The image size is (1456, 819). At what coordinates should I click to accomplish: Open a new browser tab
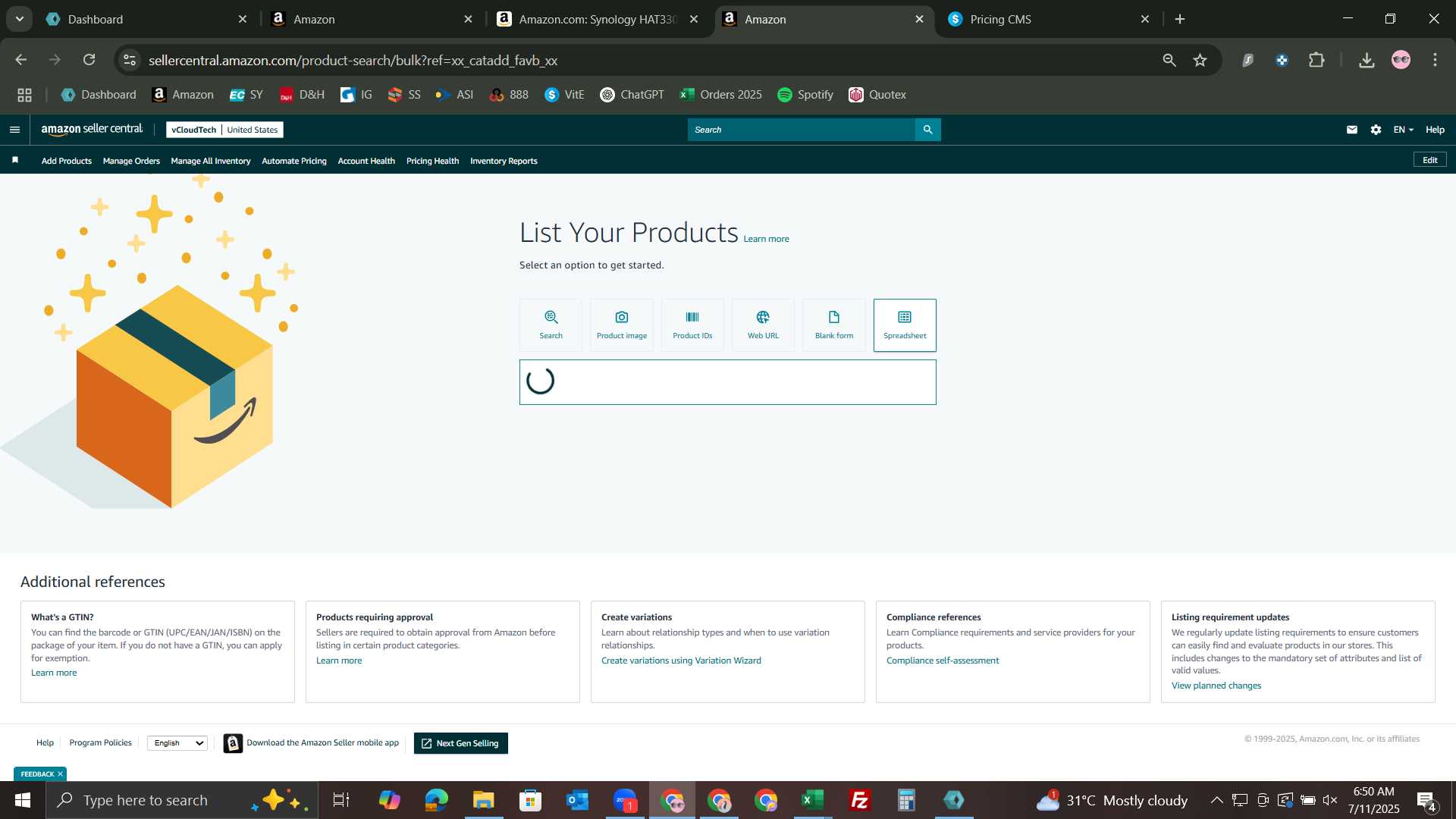(x=1180, y=19)
